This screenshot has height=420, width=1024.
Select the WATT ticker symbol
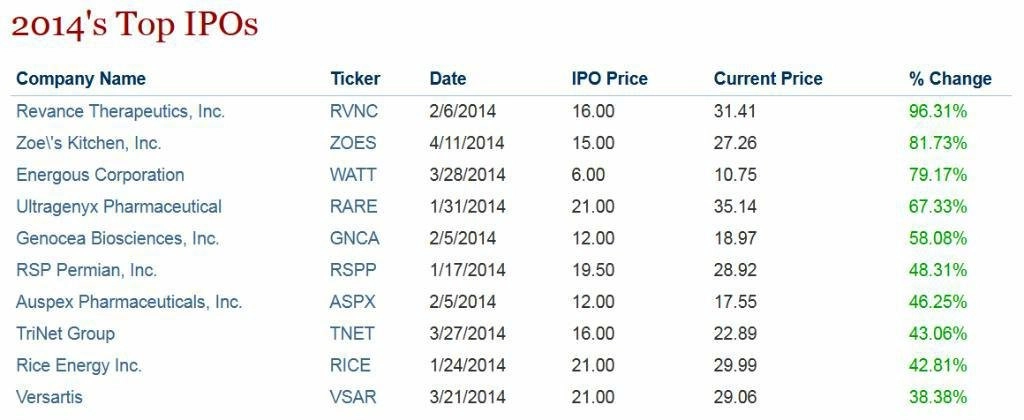(x=353, y=175)
